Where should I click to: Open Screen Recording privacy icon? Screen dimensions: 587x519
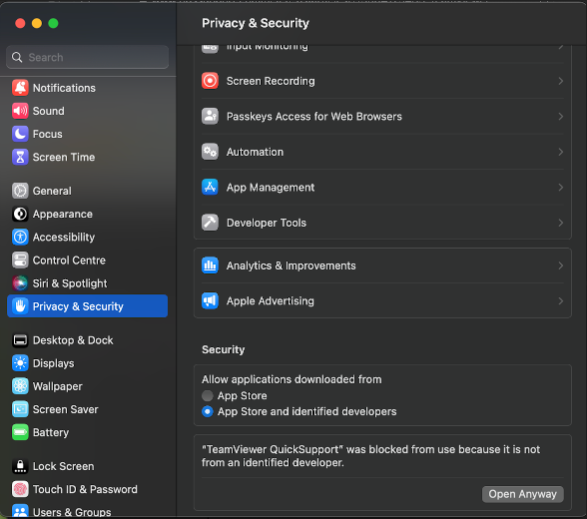click(x=210, y=81)
